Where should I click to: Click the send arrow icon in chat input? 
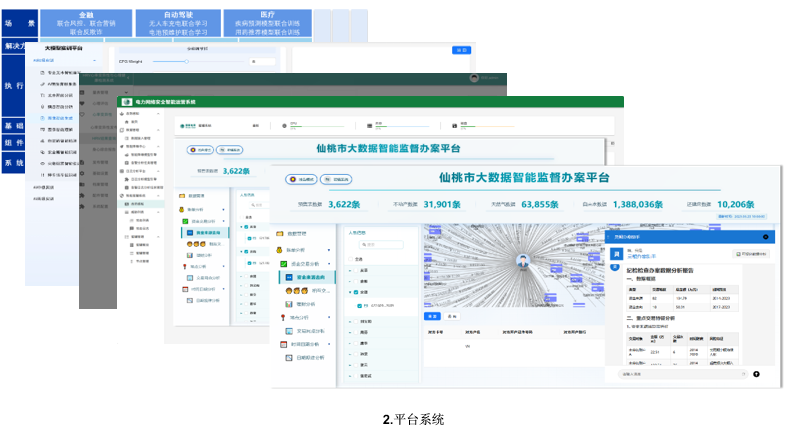(x=756, y=374)
